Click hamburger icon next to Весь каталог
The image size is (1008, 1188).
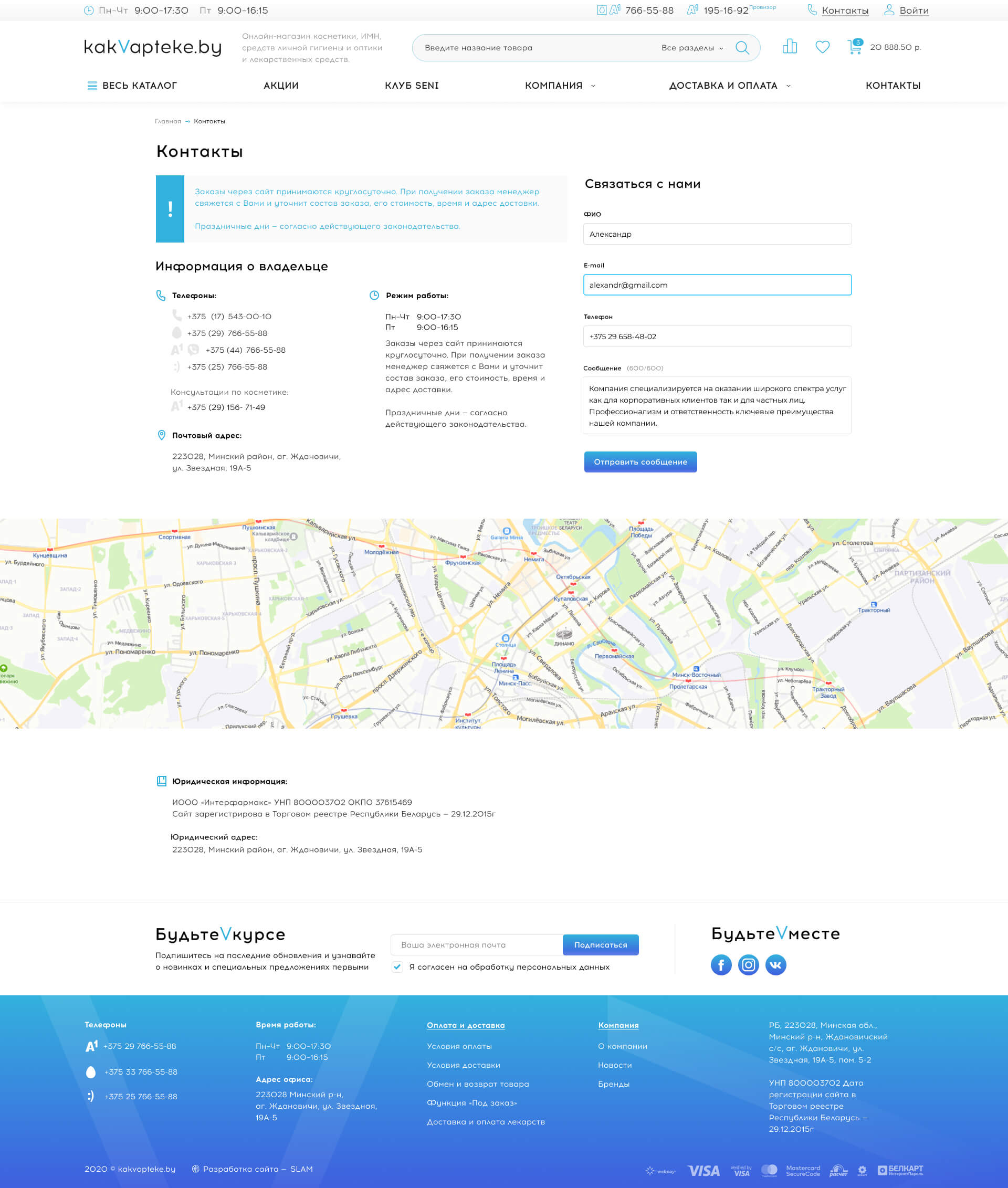pyautogui.click(x=92, y=86)
